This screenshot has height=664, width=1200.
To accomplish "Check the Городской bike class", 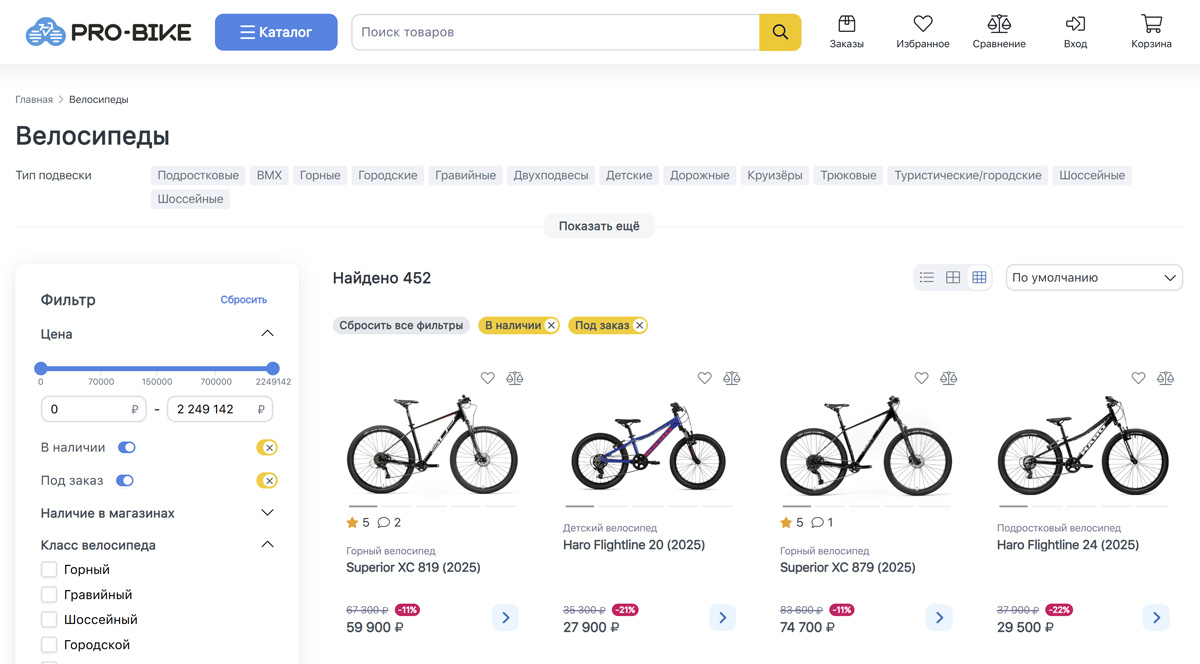I will point(49,645).
